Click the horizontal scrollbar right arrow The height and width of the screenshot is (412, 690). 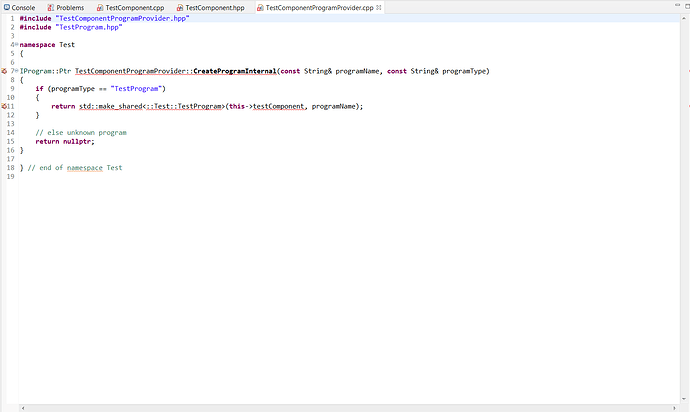[674, 408]
